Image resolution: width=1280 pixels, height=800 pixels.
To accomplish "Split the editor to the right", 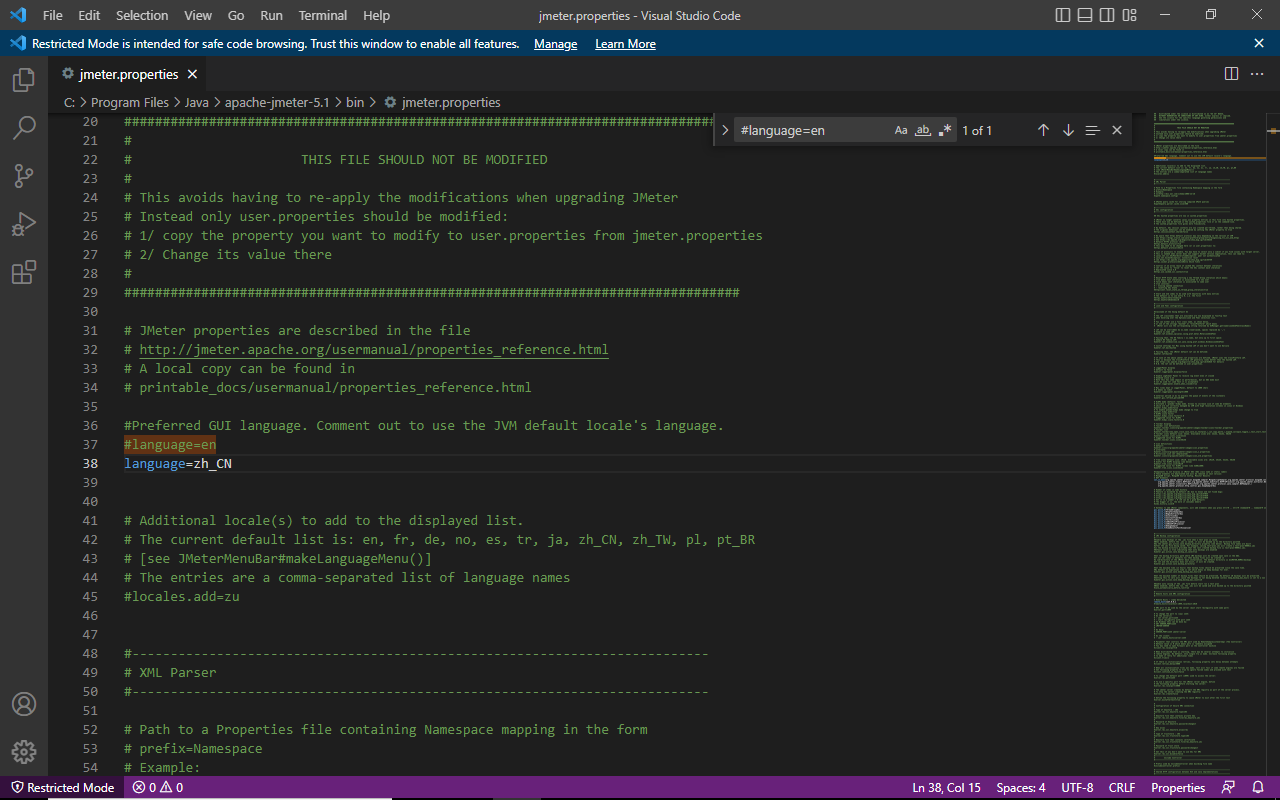I will click(x=1231, y=74).
